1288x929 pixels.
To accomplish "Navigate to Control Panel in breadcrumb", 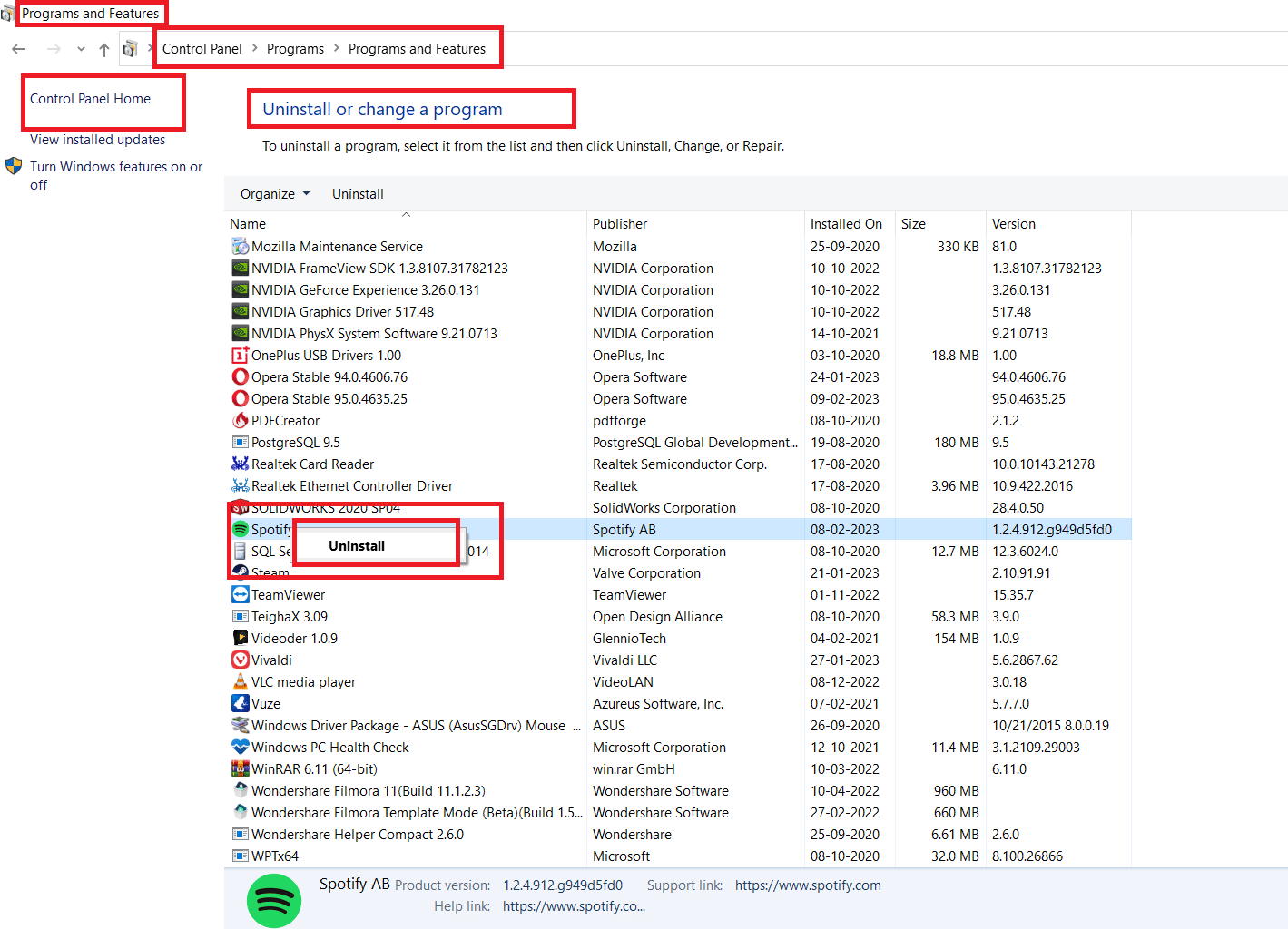I will [202, 49].
